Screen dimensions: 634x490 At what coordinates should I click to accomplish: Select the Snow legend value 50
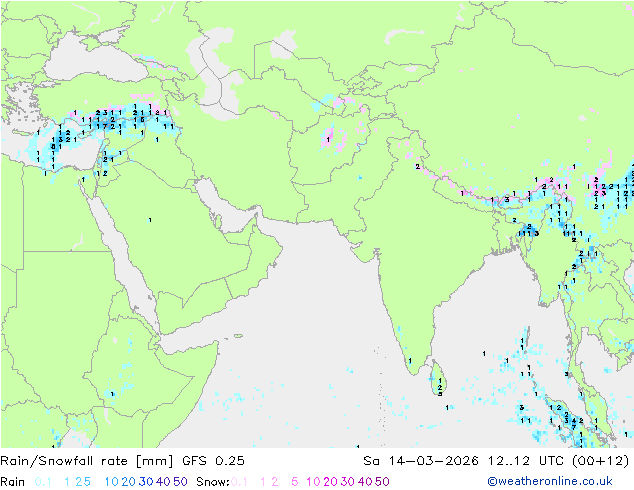[382, 482]
